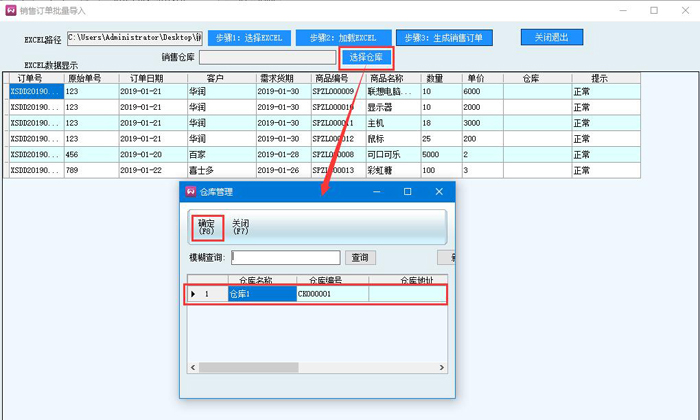Click the 订单号 column header
Viewport: 700px width, 420px height.
(31, 78)
